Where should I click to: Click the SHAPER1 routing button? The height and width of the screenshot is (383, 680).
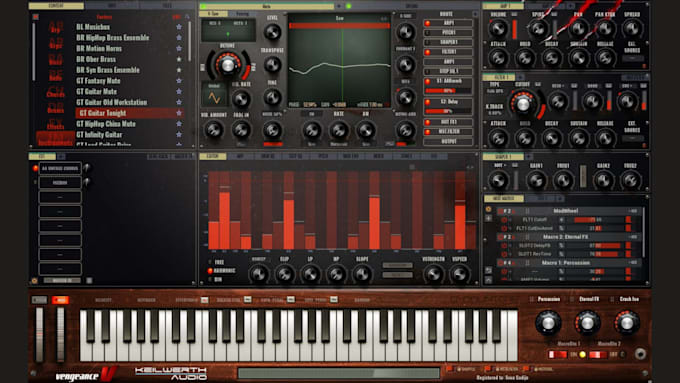[x=448, y=42]
